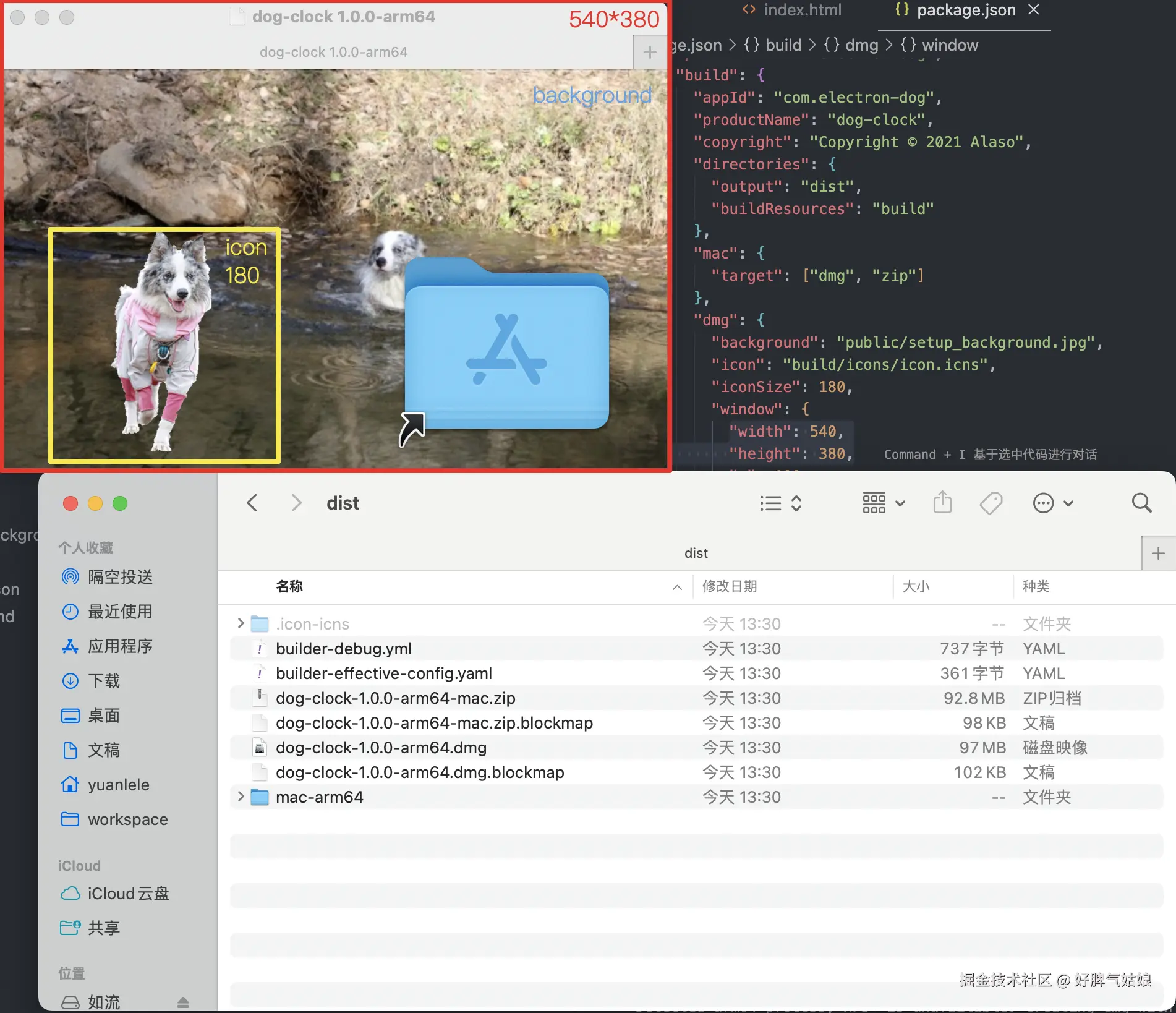Select builder-debug.yml file
This screenshot has height=1013, width=1176.
coord(696,649)
